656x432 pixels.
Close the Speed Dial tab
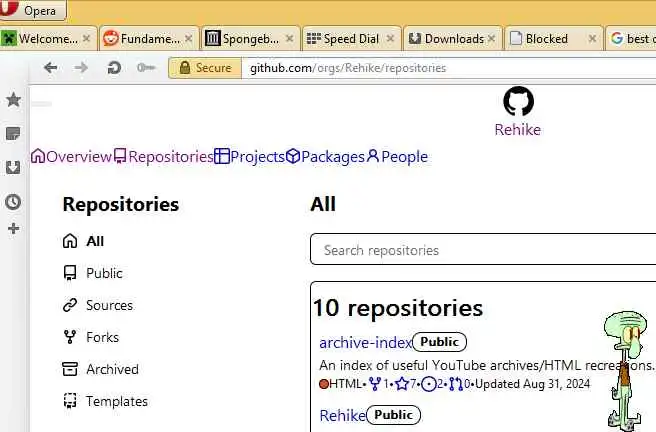point(390,38)
